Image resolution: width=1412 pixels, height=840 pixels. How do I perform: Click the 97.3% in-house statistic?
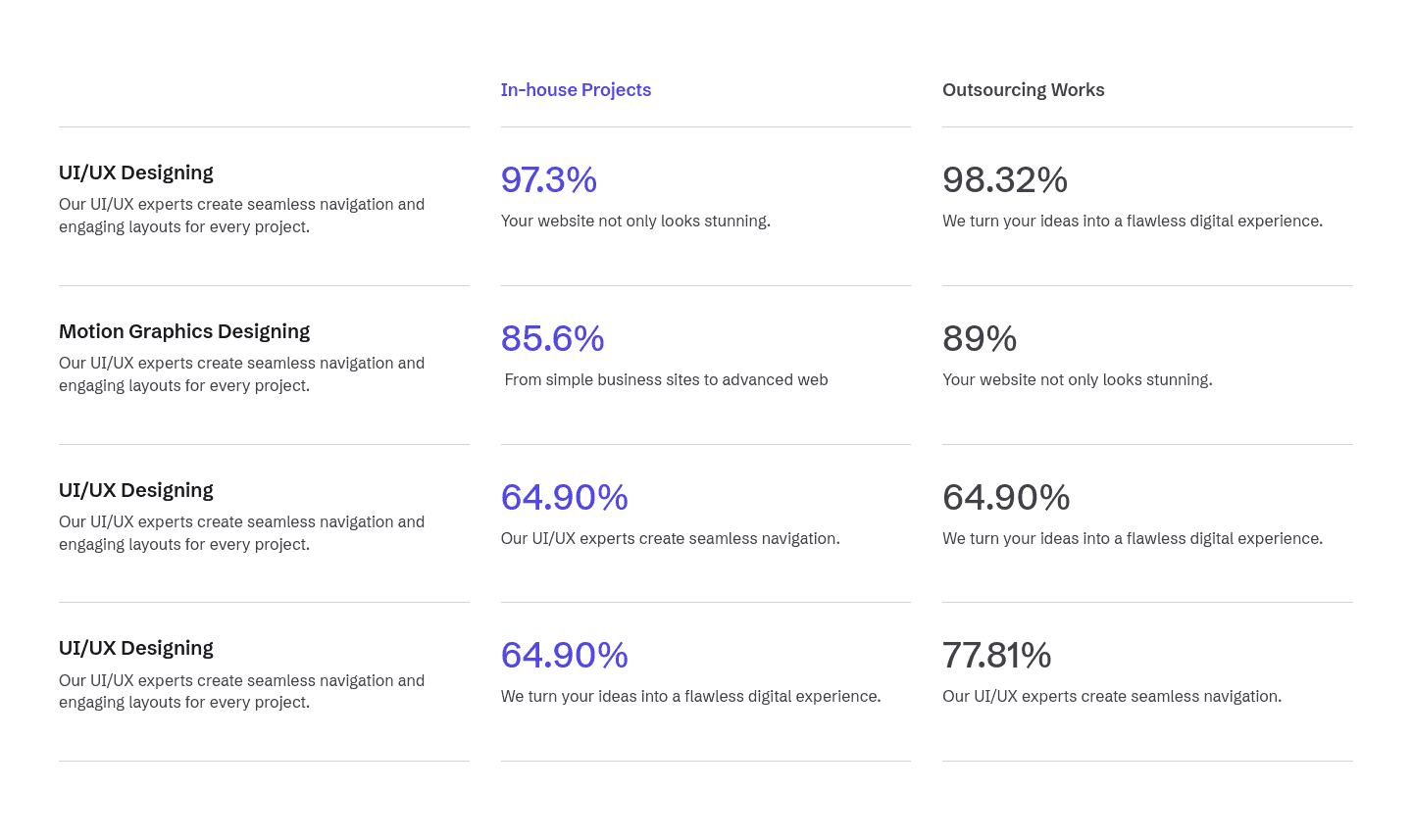point(548,180)
